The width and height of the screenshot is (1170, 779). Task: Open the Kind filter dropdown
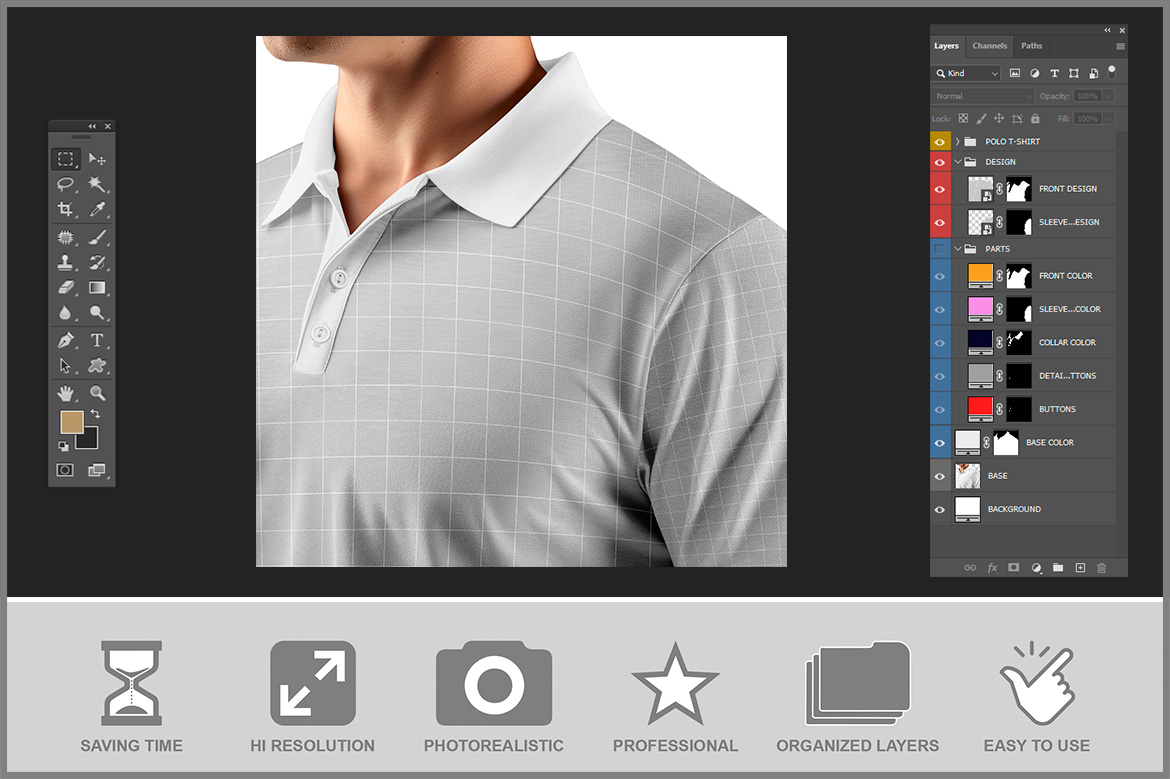966,73
